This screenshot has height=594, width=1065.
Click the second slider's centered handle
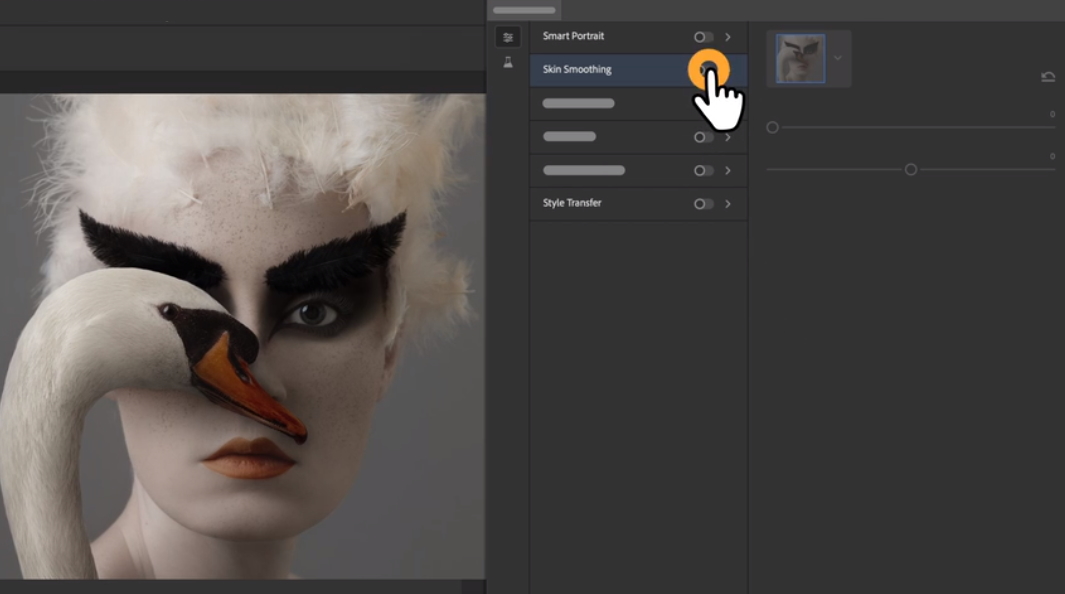click(x=911, y=170)
